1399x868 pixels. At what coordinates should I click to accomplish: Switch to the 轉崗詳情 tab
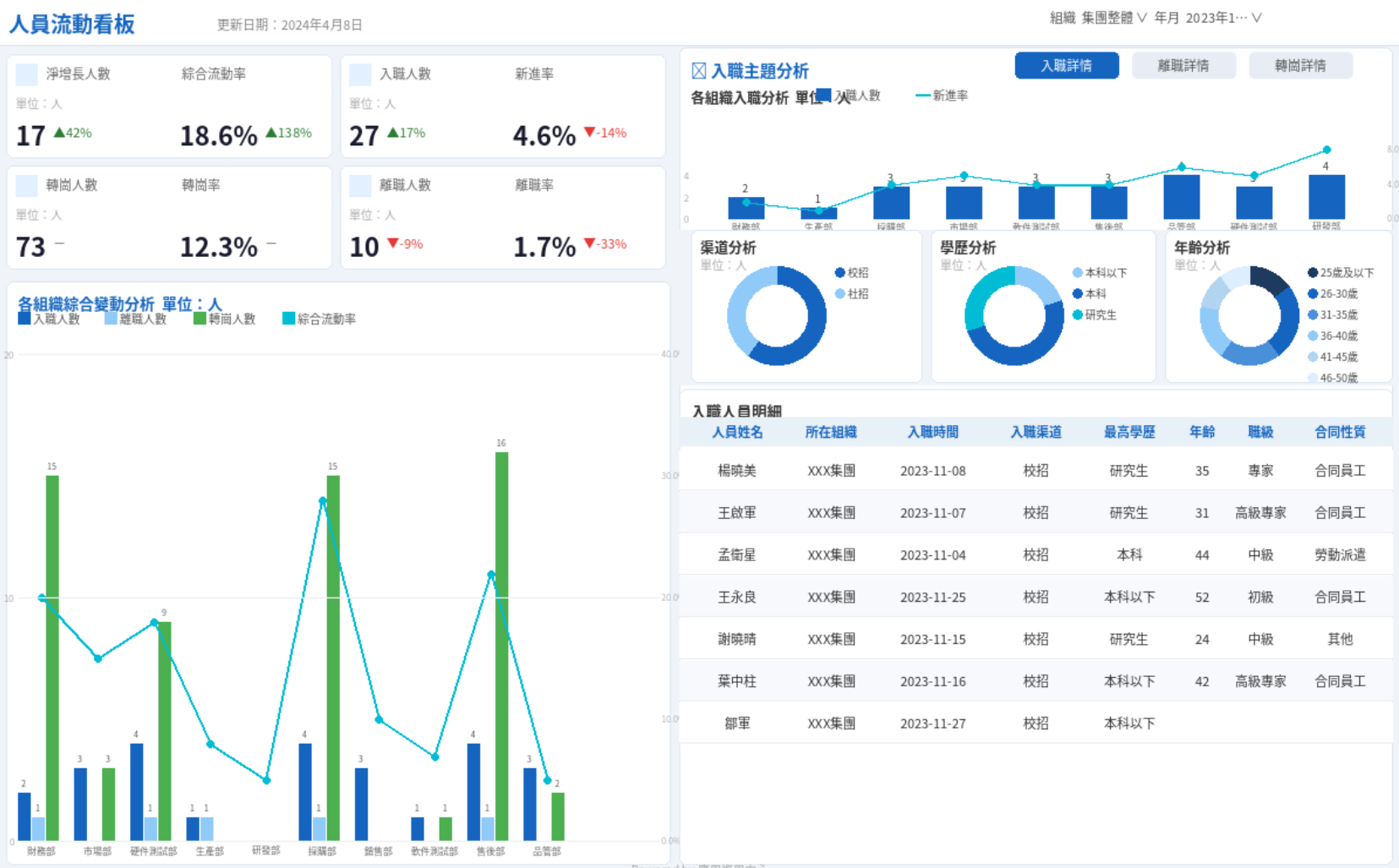1300,66
